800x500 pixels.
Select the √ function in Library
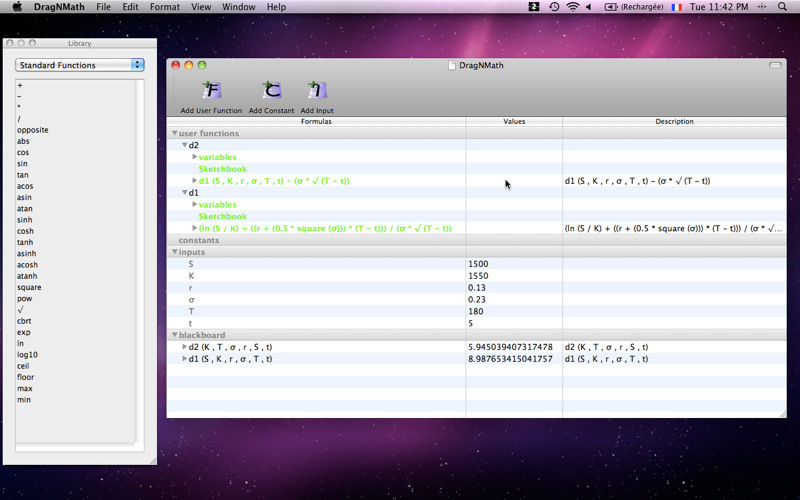20,310
